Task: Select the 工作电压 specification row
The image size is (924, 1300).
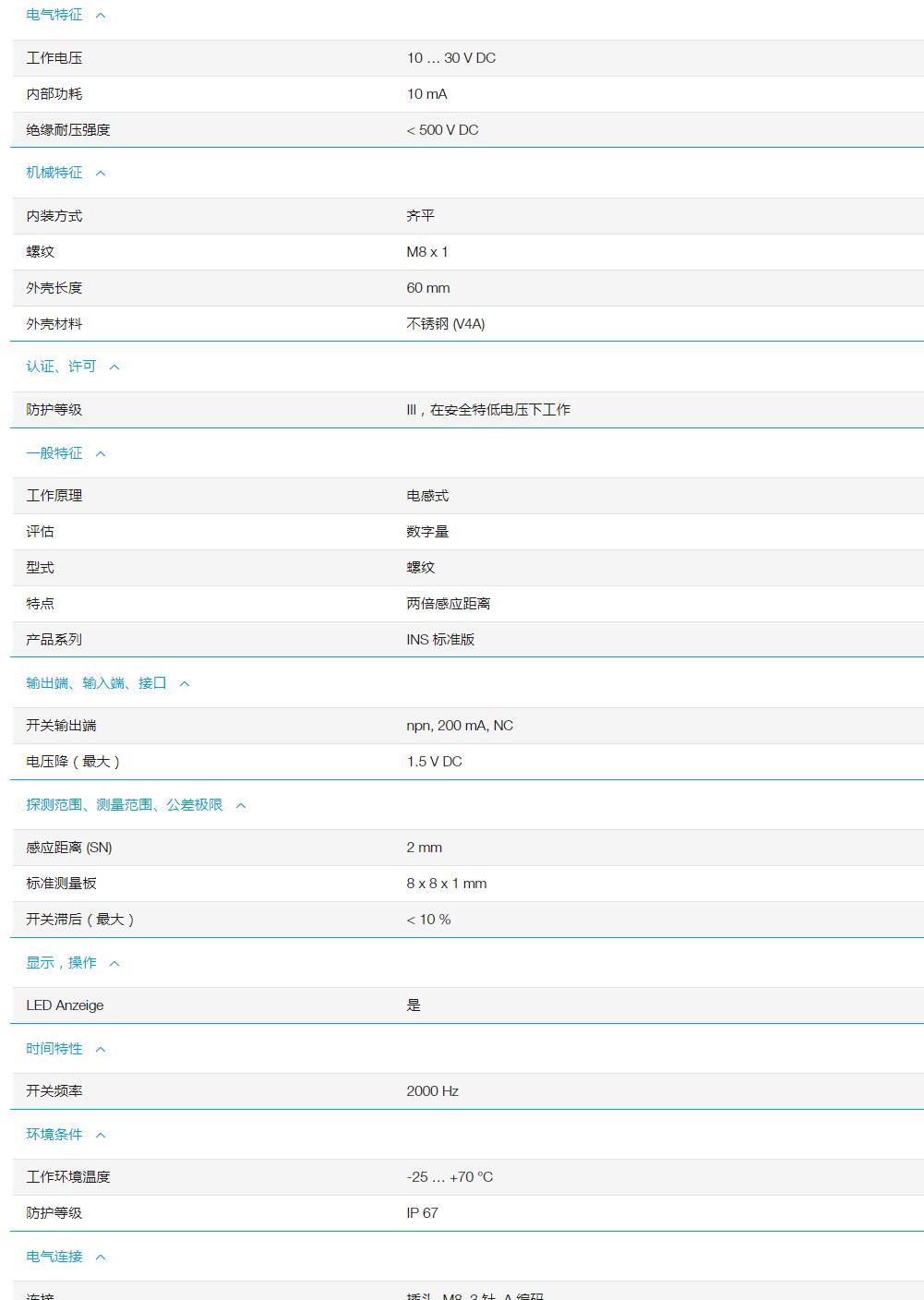Action: [462, 57]
